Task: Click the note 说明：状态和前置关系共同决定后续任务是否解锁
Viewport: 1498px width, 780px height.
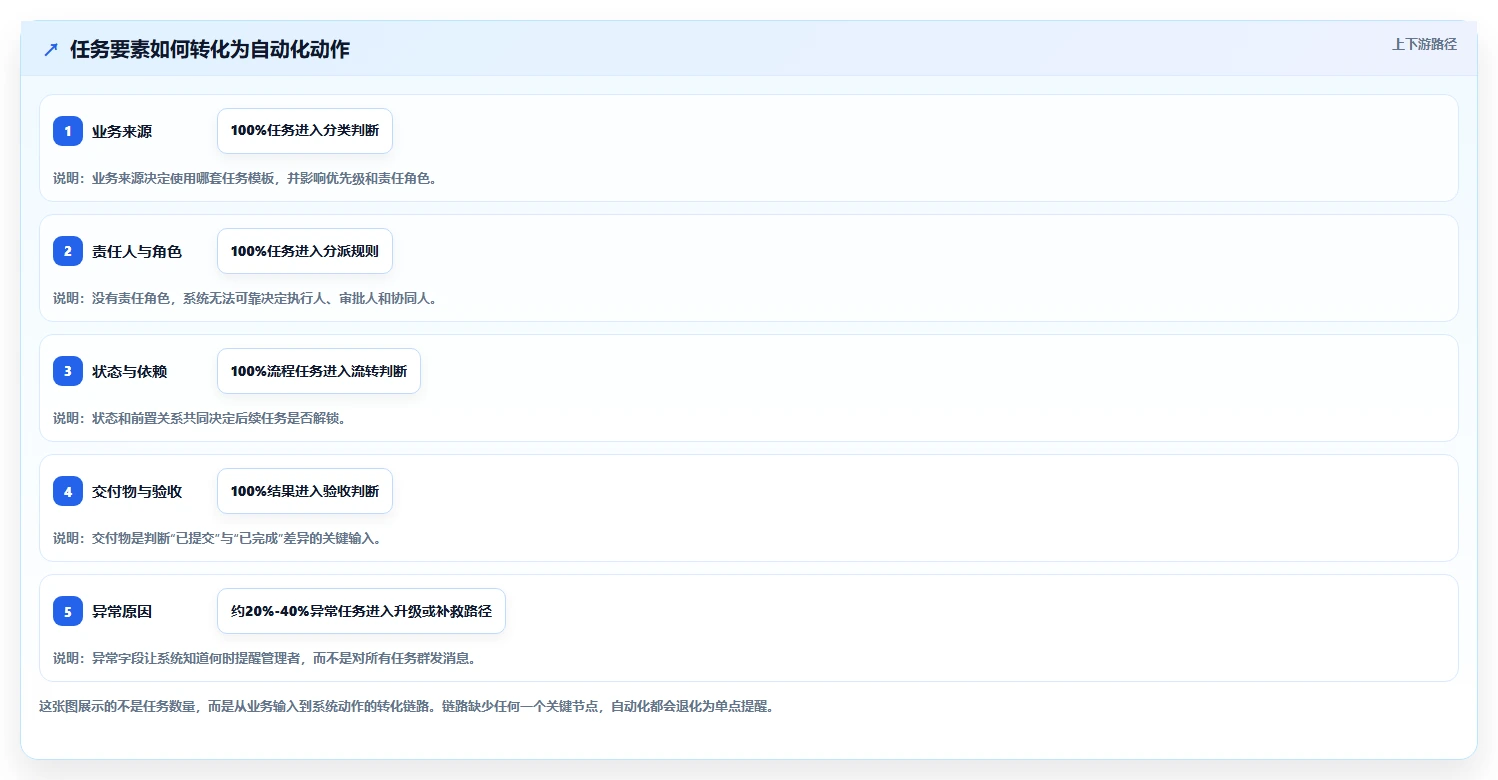Action: pyautogui.click(x=199, y=418)
